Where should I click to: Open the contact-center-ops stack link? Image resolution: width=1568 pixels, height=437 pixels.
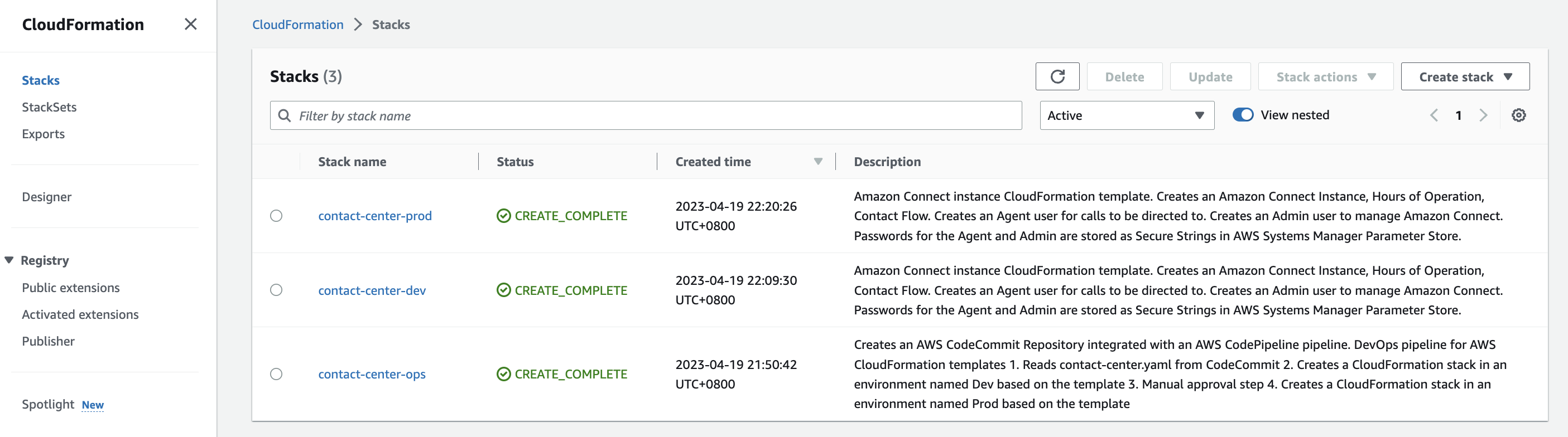tap(372, 375)
